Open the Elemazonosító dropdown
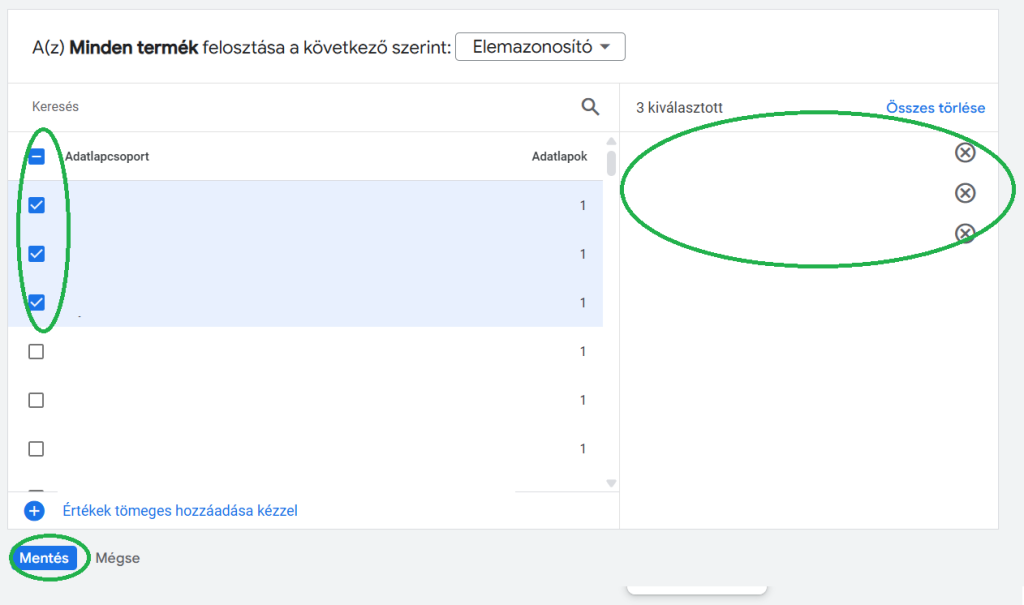The height and width of the screenshot is (605, 1024). pyautogui.click(x=540, y=47)
